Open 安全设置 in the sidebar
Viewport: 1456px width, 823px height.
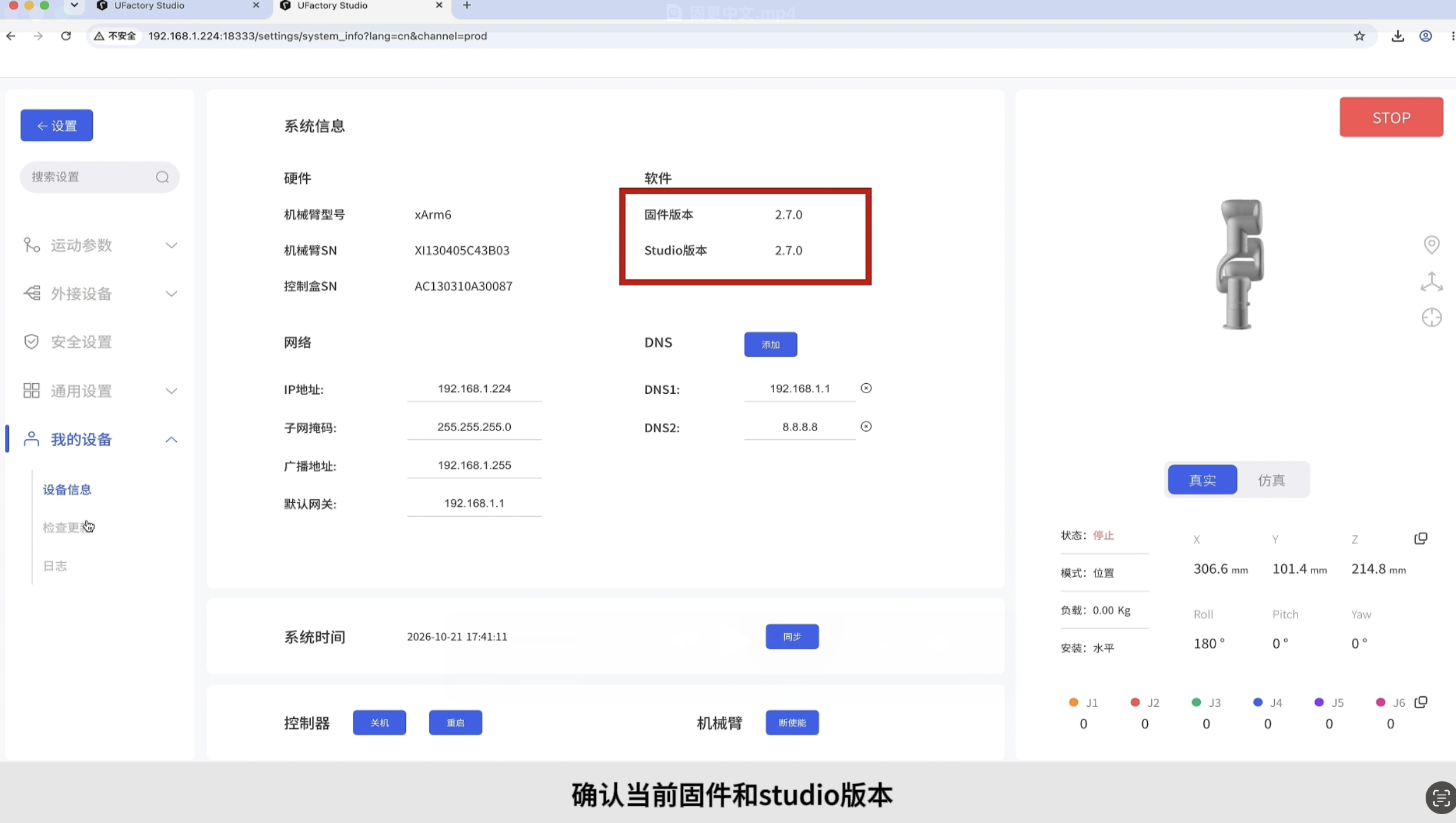point(81,342)
